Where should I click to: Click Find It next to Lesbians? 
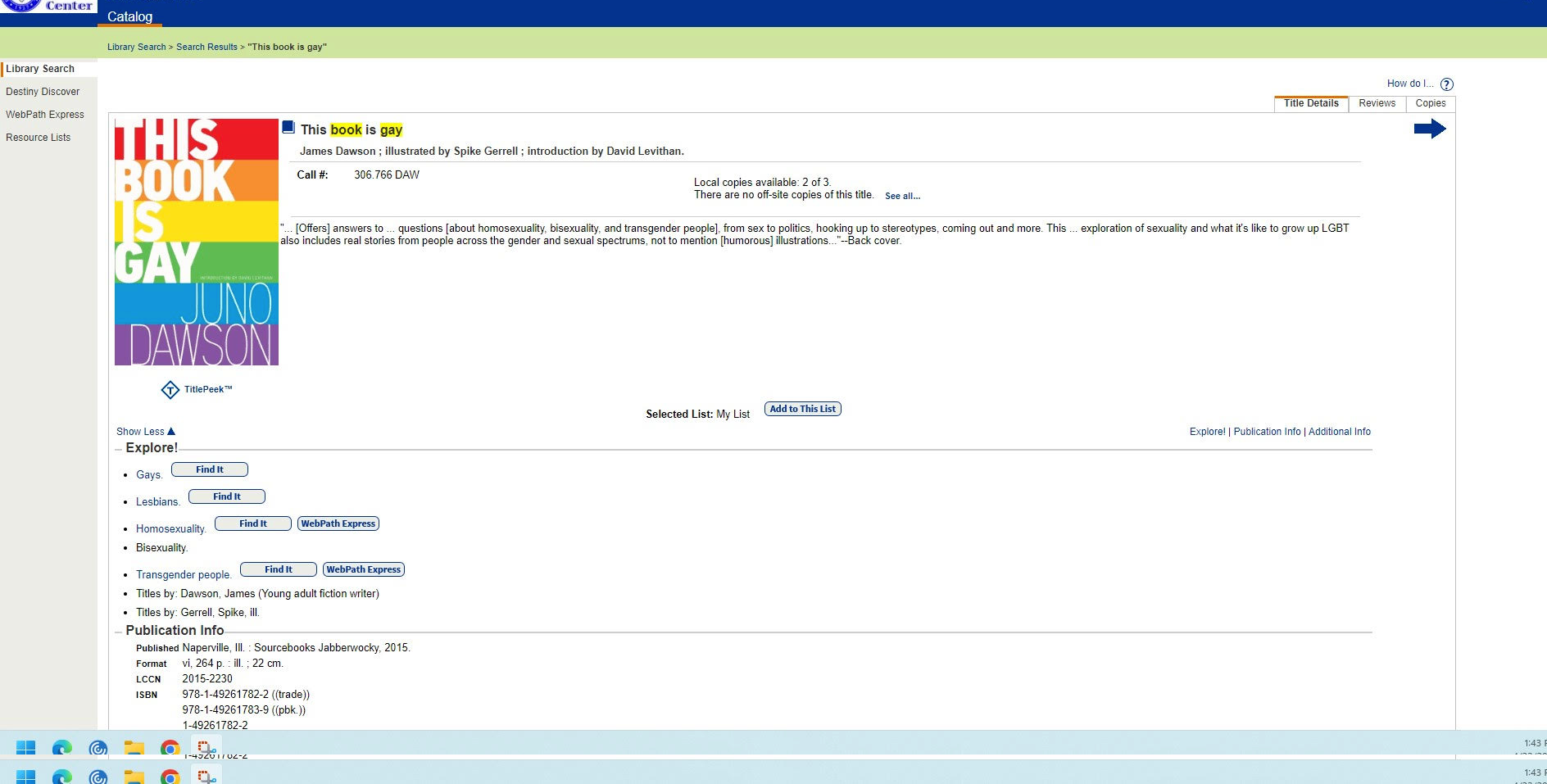(227, 496)
